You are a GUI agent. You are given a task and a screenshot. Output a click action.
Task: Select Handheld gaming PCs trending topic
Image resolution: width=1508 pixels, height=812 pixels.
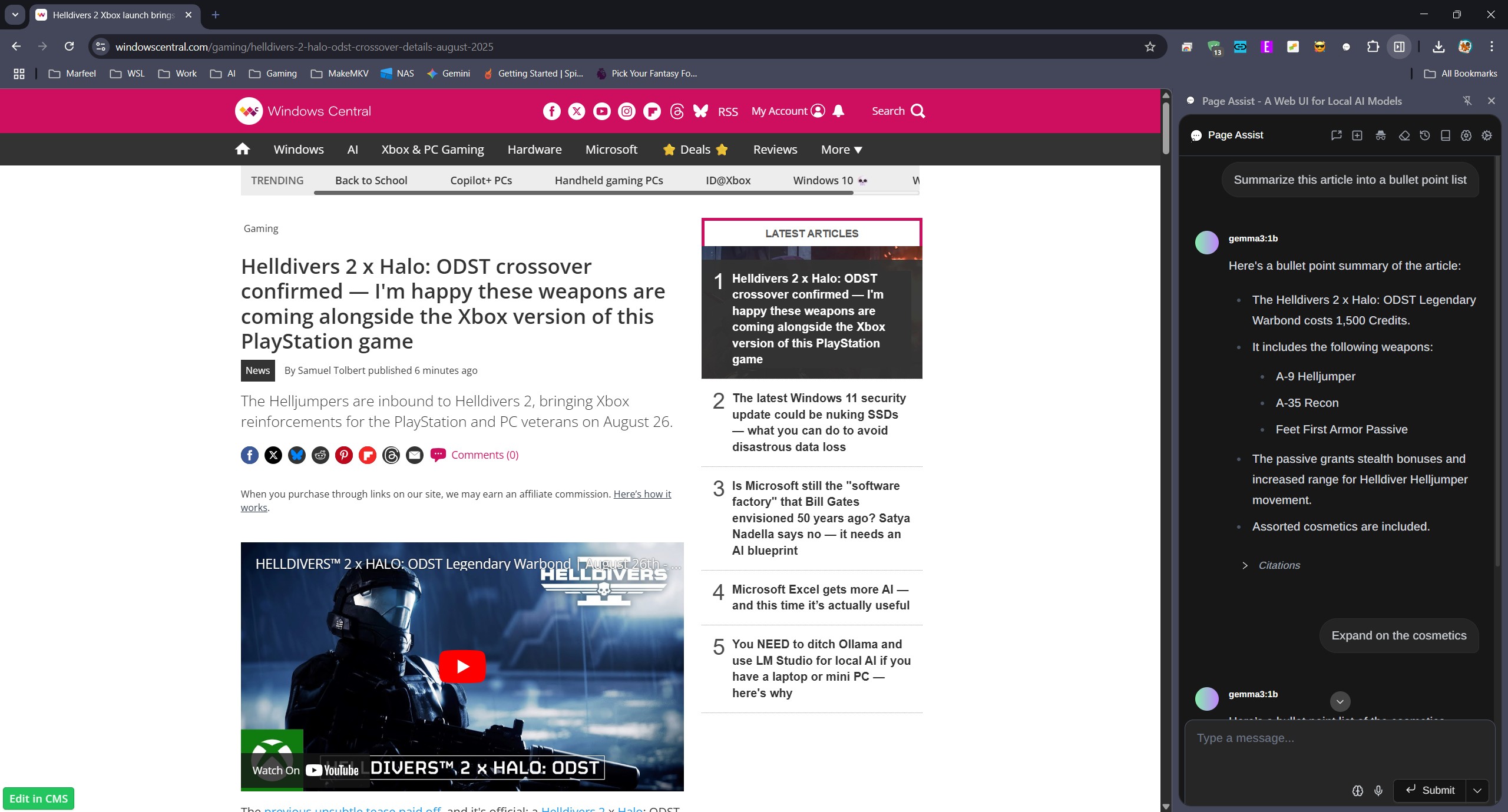(x=609, y=181)
